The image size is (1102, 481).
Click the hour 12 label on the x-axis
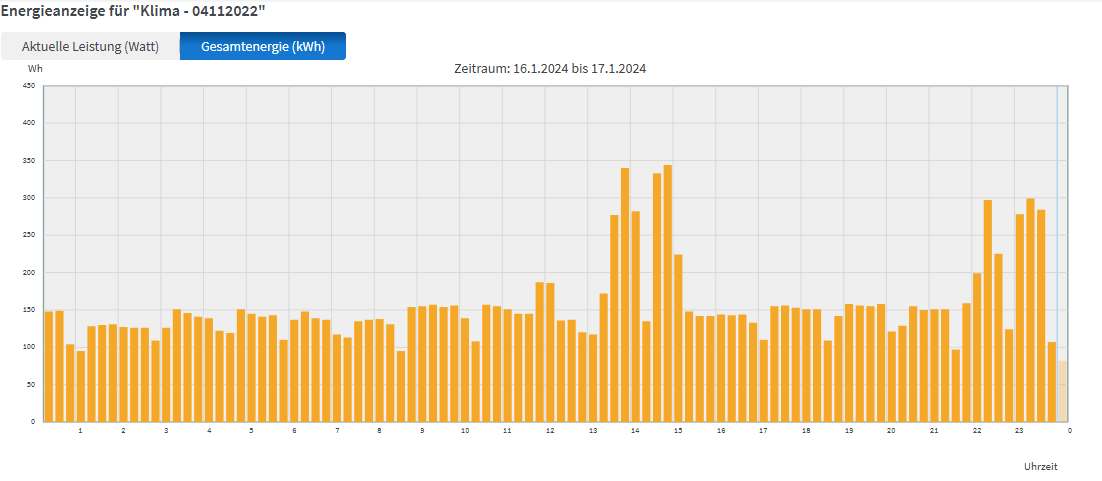(550, 431)
